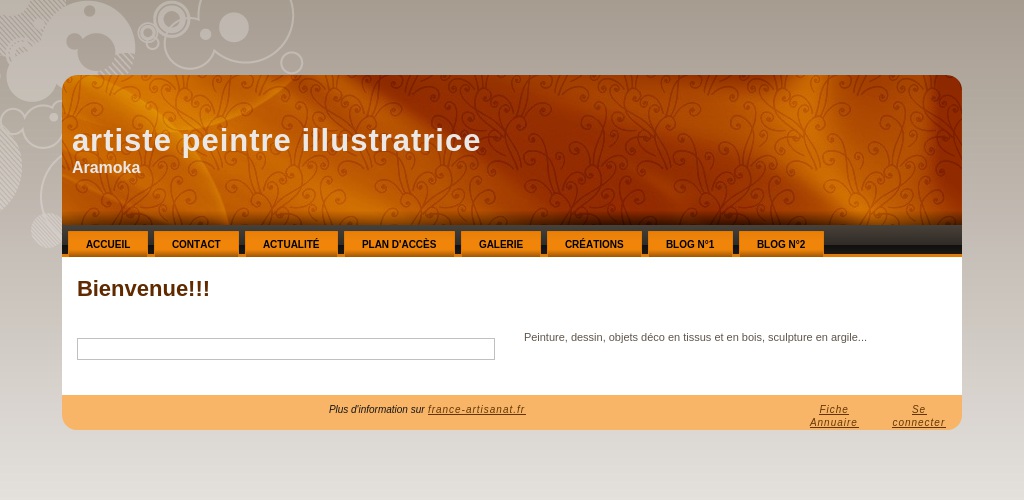The height and width of the screenshot is (500, 1024).
Task: Follow the france-artisanat.fr link
Action: 477,409
